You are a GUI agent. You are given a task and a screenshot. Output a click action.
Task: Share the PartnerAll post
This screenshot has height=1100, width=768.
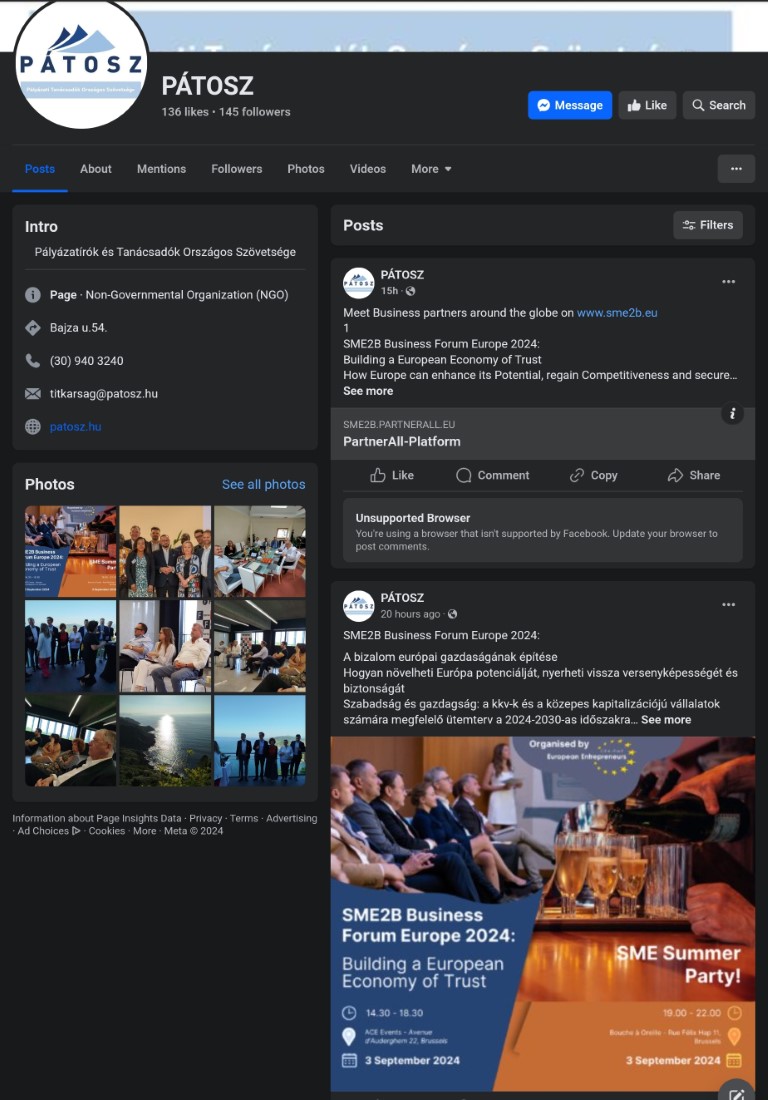[694, 475]
